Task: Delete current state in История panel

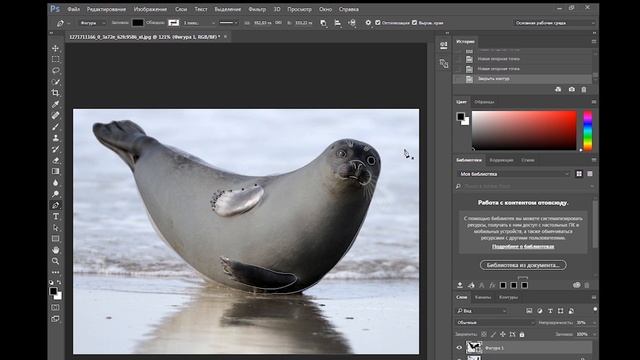Action: 584,89
